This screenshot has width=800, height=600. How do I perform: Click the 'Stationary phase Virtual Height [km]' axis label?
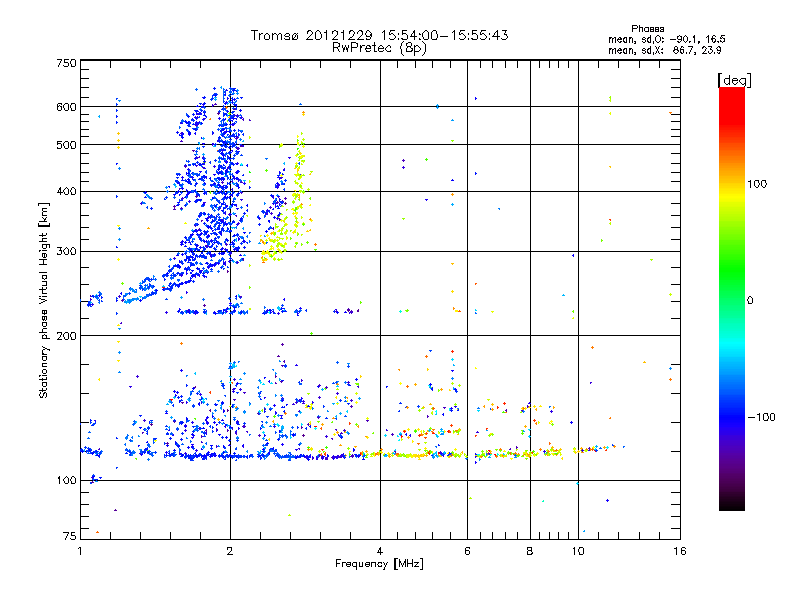(x=44, y=300)
